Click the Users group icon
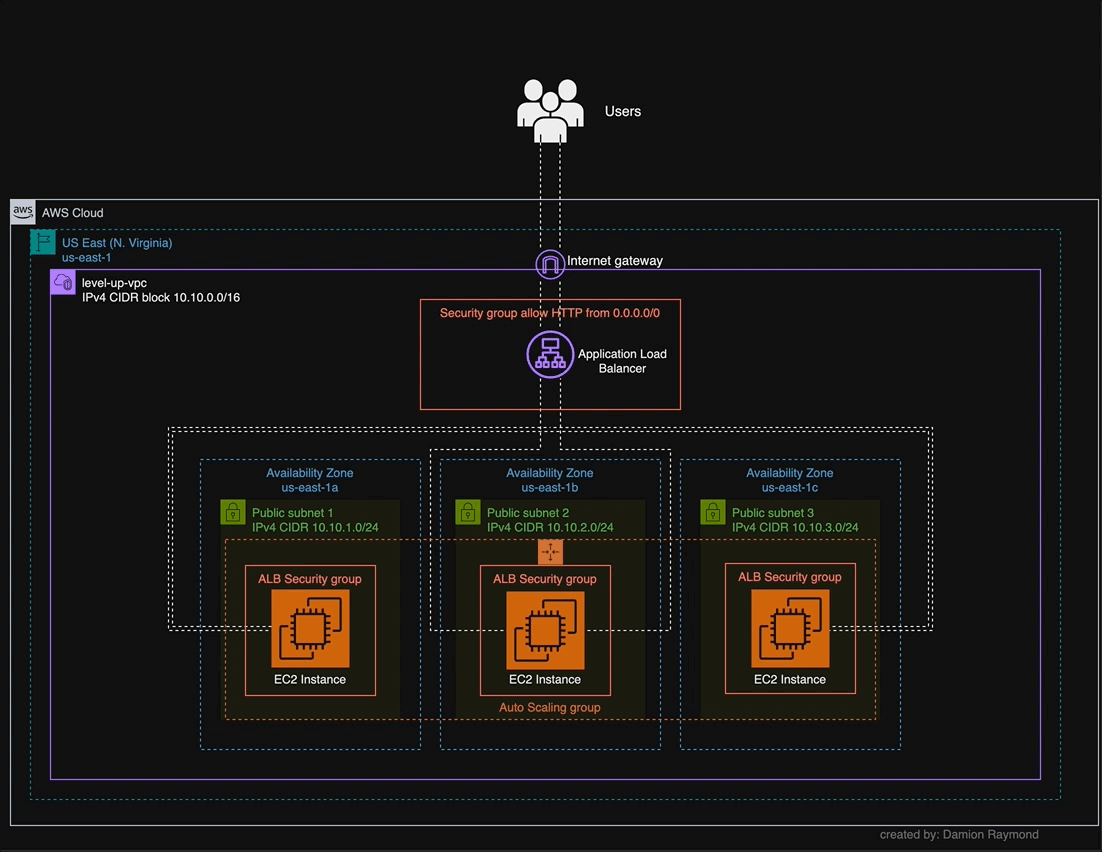The image size is (1102, 852). point(550,105)
